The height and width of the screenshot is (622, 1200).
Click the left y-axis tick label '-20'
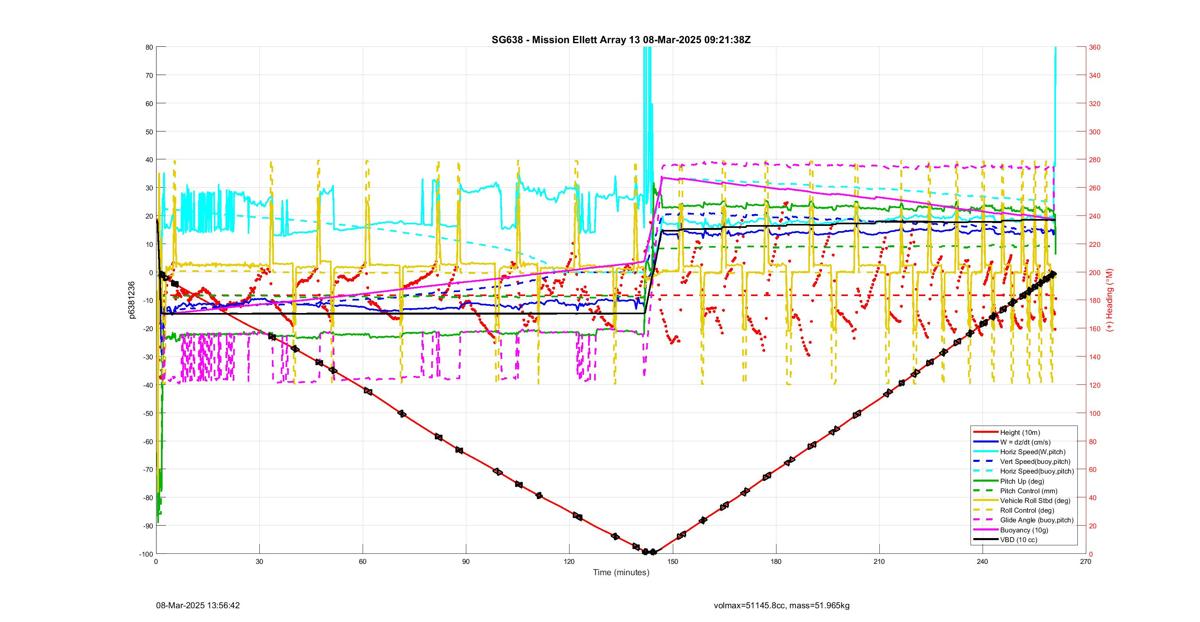tap(147, 328)
